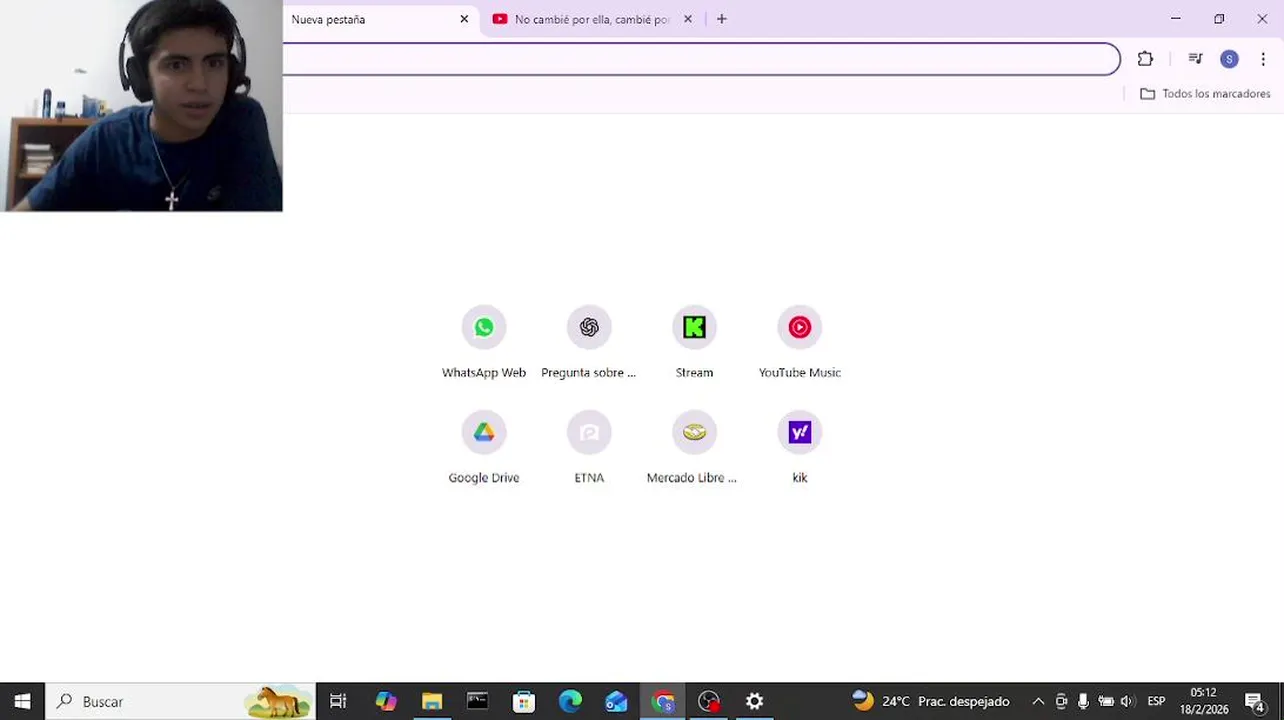
Task: Launch Copilot from the taskbar
Action: 386,701
